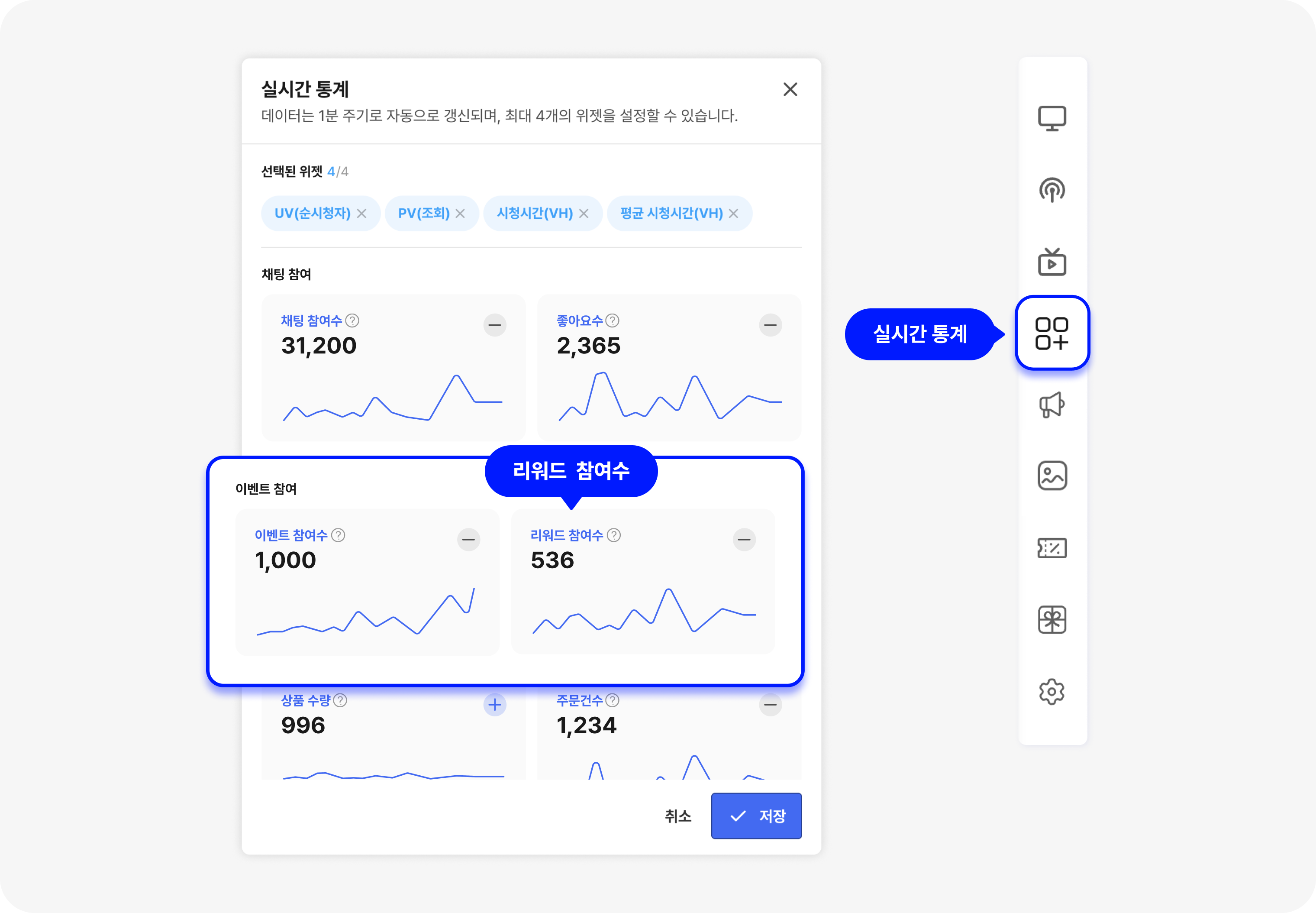Remove the 평균 시청시간(VH) widget chip
This screenshot has height=913, width=1316.
pyautogui.click(x=733, y=214)
